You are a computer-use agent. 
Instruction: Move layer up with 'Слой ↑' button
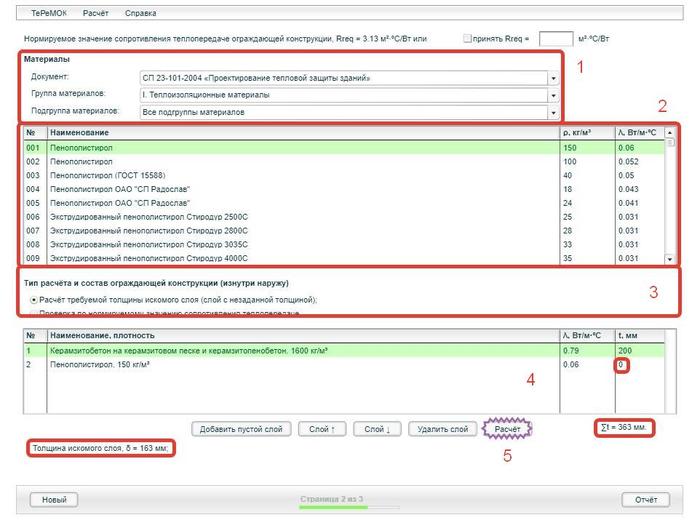(x=320, y=429)
